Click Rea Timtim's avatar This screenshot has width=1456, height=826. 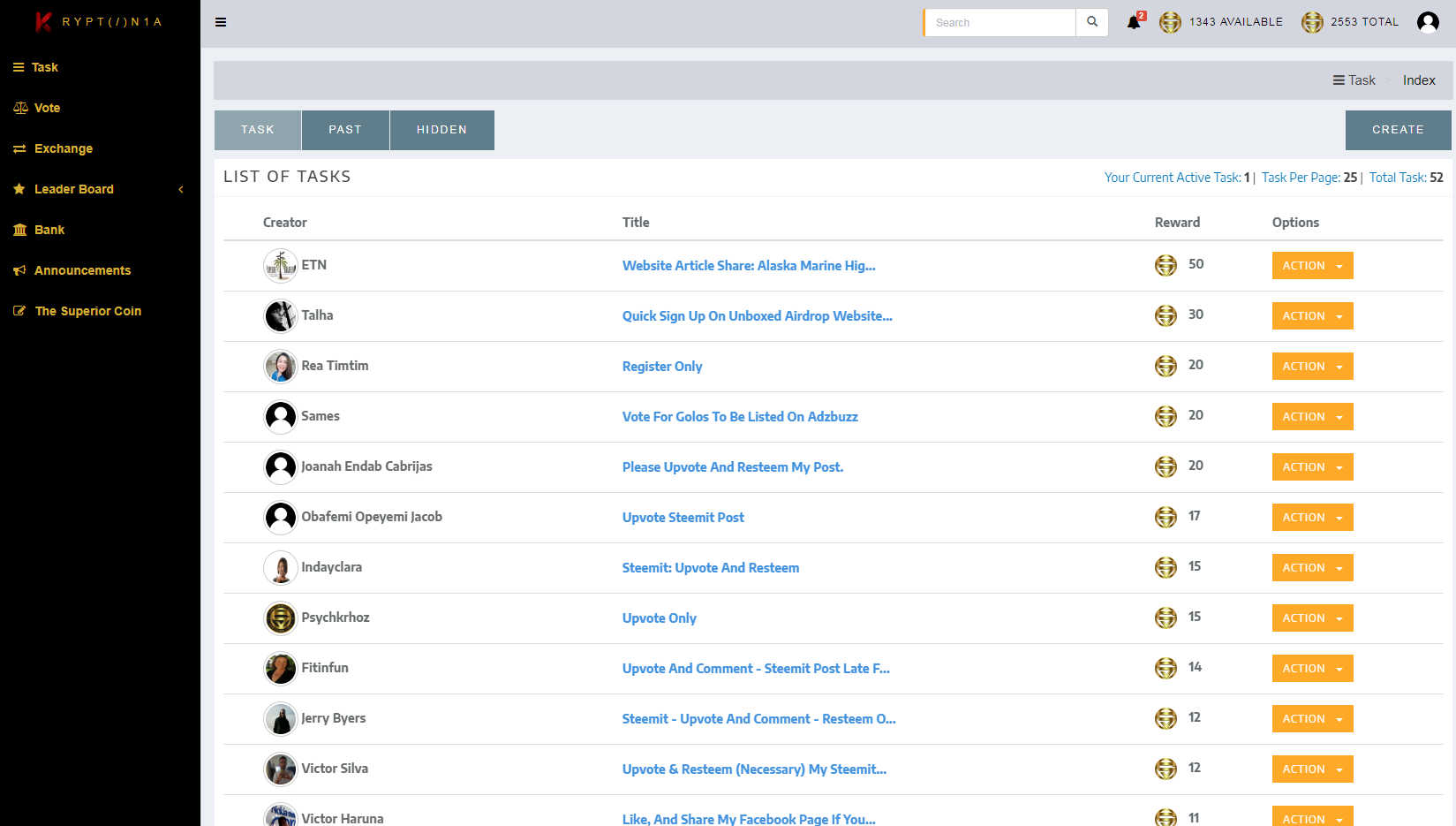coord(281,367)
